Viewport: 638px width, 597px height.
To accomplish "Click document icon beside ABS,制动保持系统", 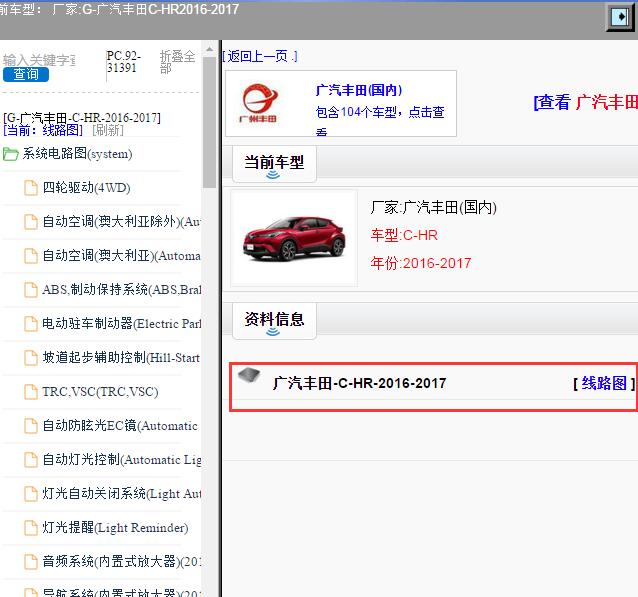I will click(31, 290).
